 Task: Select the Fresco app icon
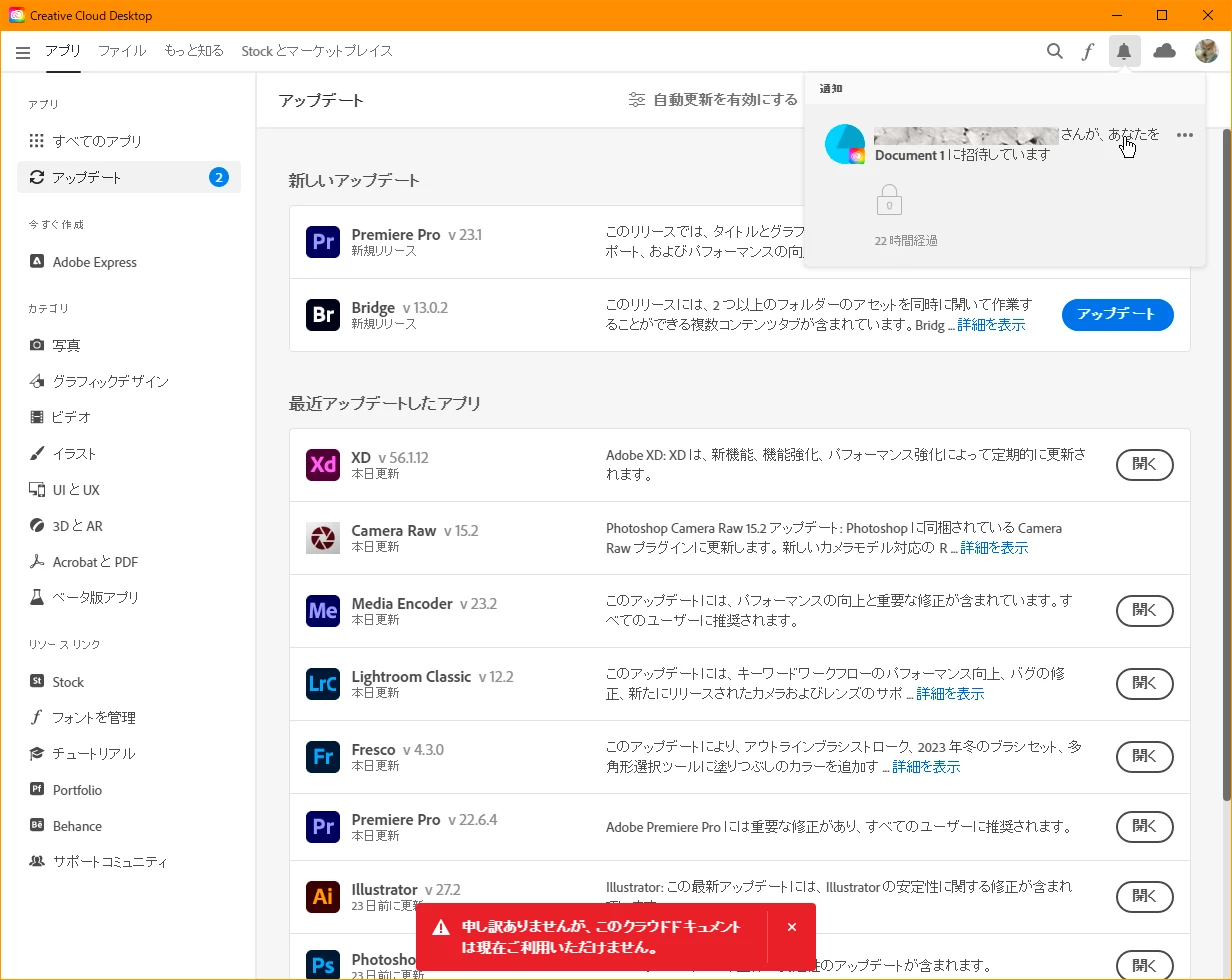(x=323, y=757)
